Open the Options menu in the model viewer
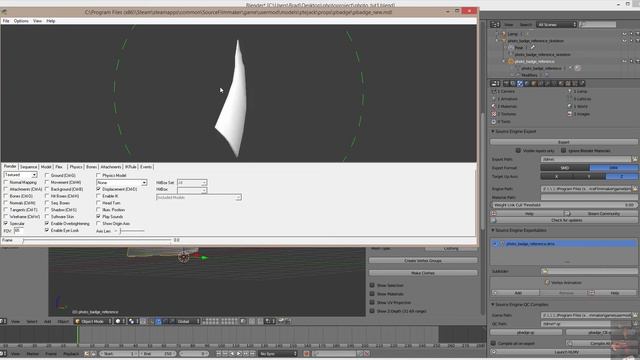Viewport: 640px width, 360px height. 21,21
